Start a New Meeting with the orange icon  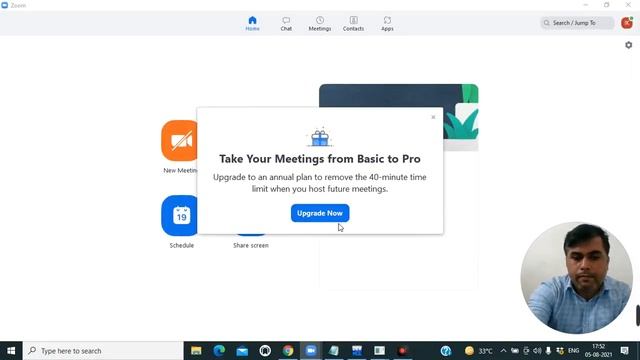pyautogui.click(x=179, y=140)
